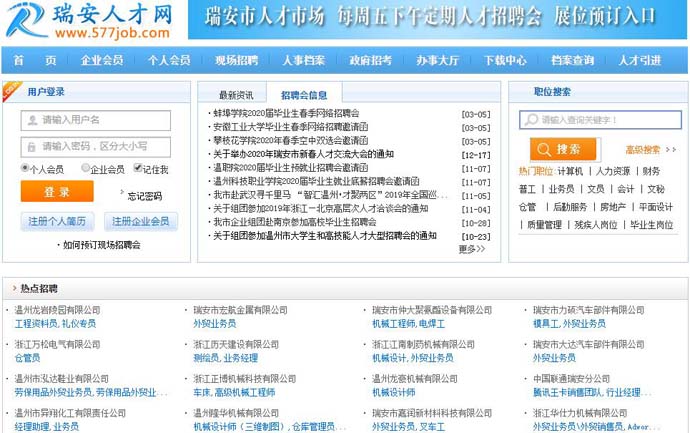Screen dimensions: 690x433
Task: Select 企业会员 radio button
Action: tap(85, 168)
